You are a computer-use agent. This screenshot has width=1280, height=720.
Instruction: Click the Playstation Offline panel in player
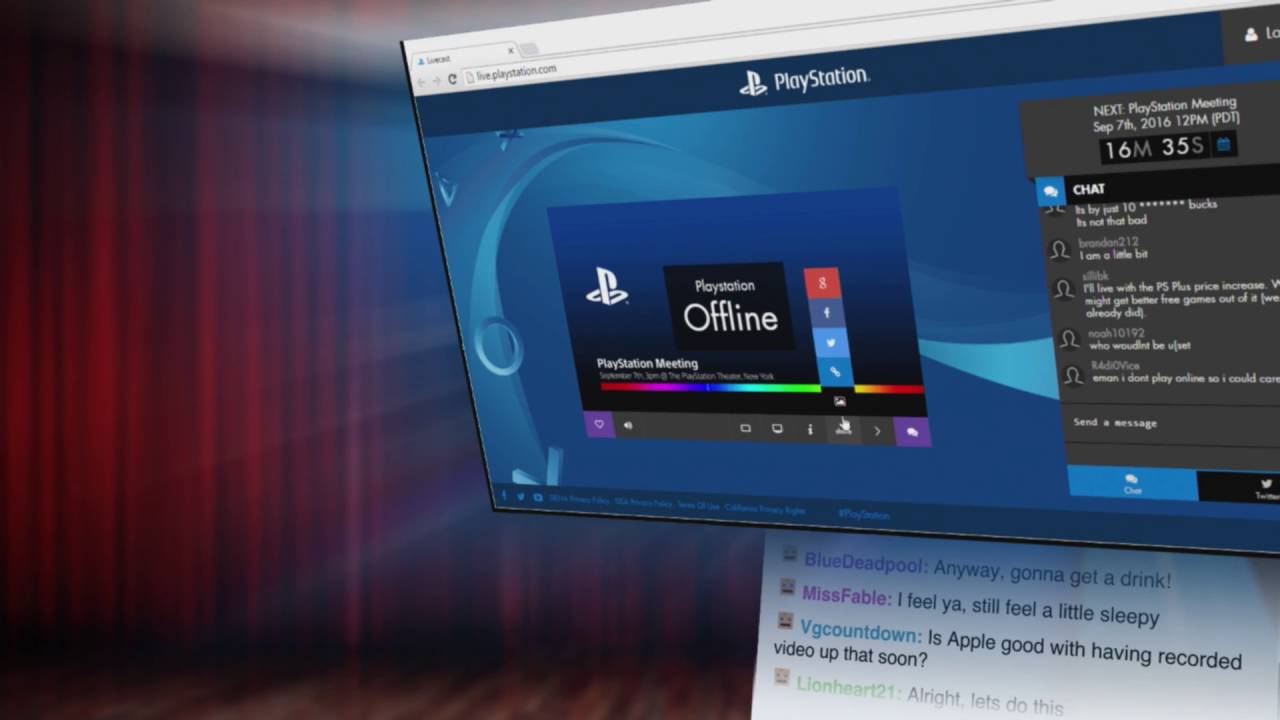728,307
